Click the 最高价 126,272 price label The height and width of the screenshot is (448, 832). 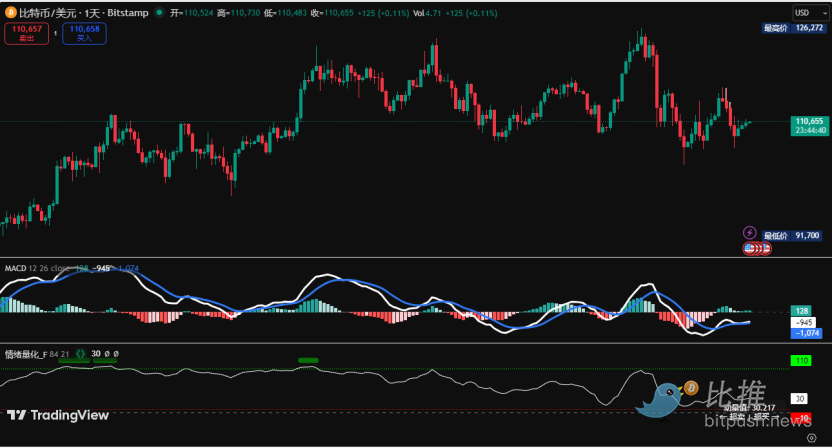click(x=791, y=29)
